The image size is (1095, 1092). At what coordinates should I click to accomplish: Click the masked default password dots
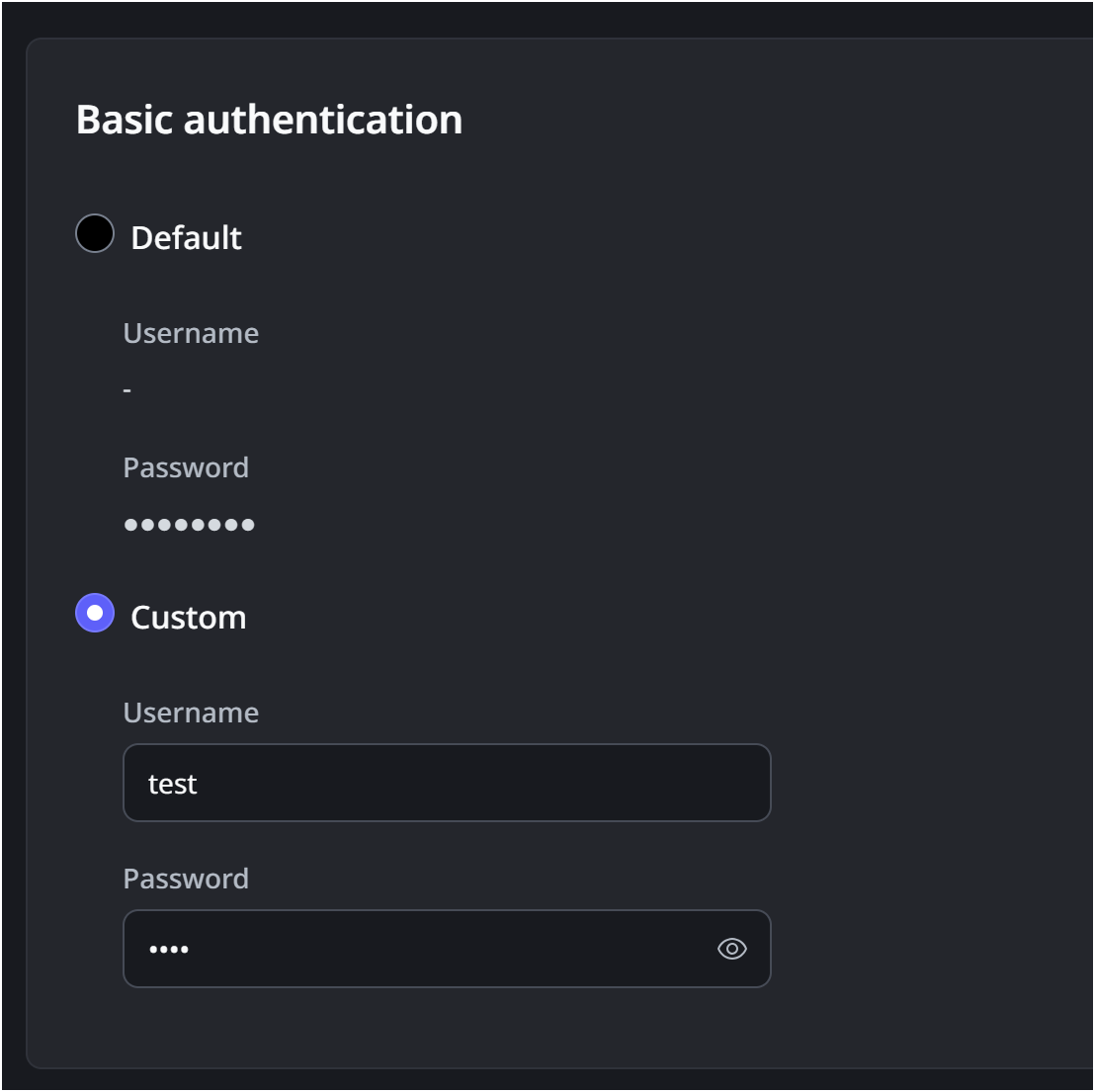point(189,525)
